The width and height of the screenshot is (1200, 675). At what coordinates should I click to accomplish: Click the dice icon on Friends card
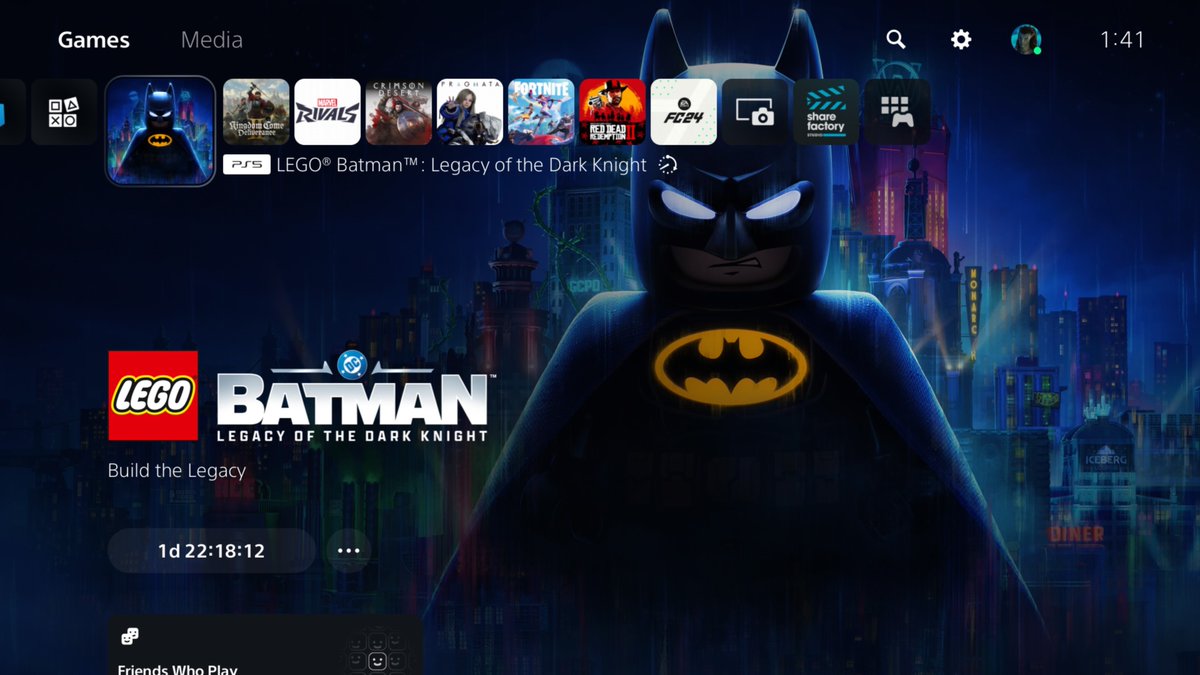pos(130,637)
